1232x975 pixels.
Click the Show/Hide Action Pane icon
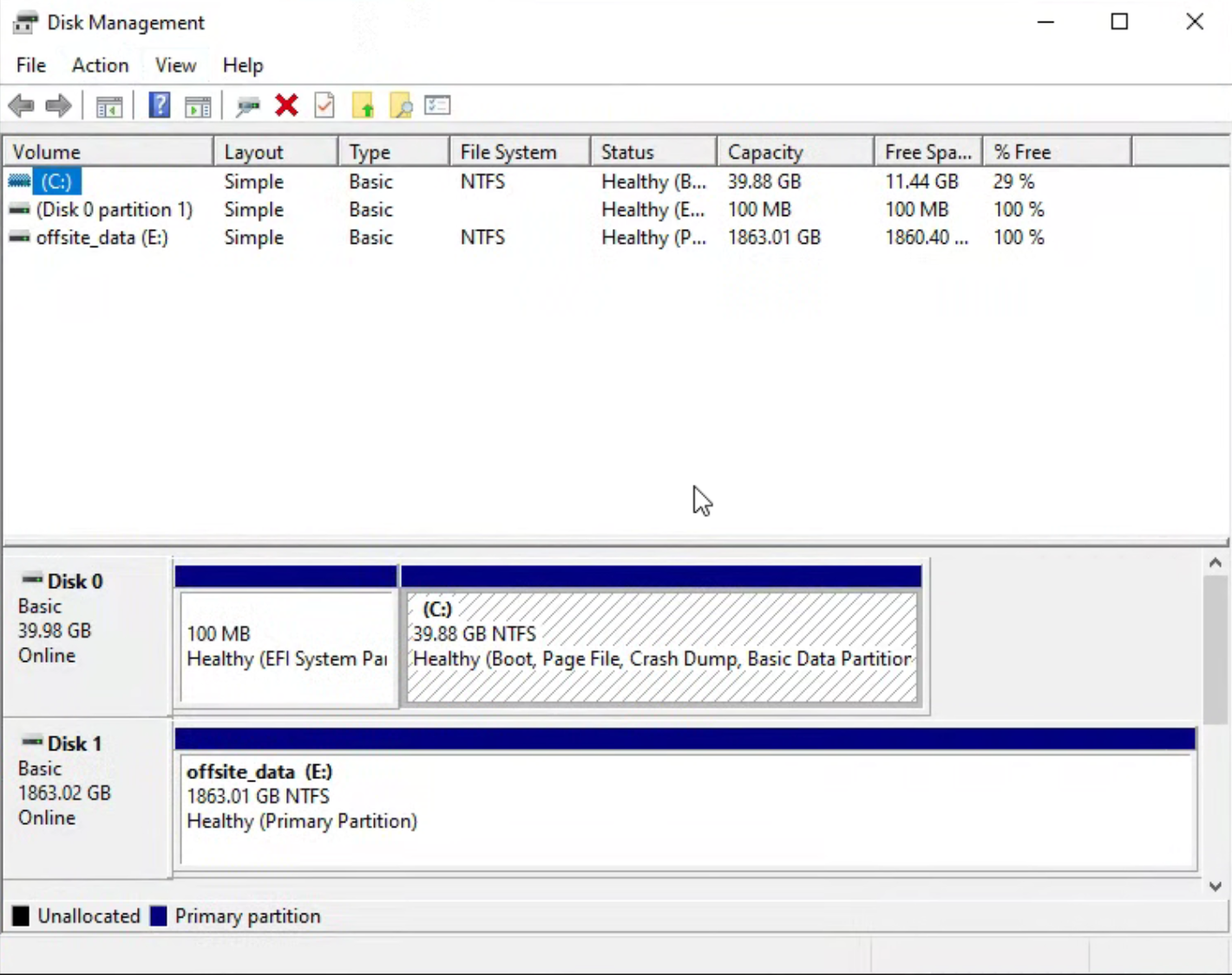198,106
